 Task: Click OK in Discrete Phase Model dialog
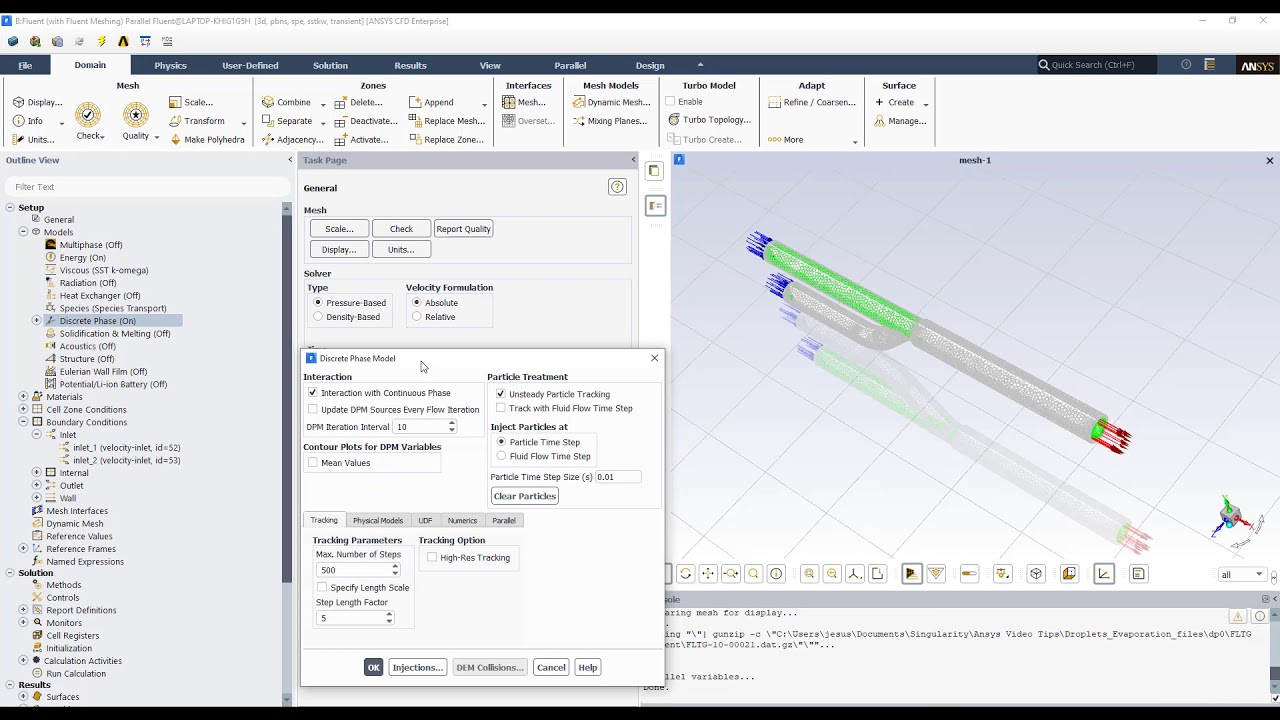tap(373, 667)
